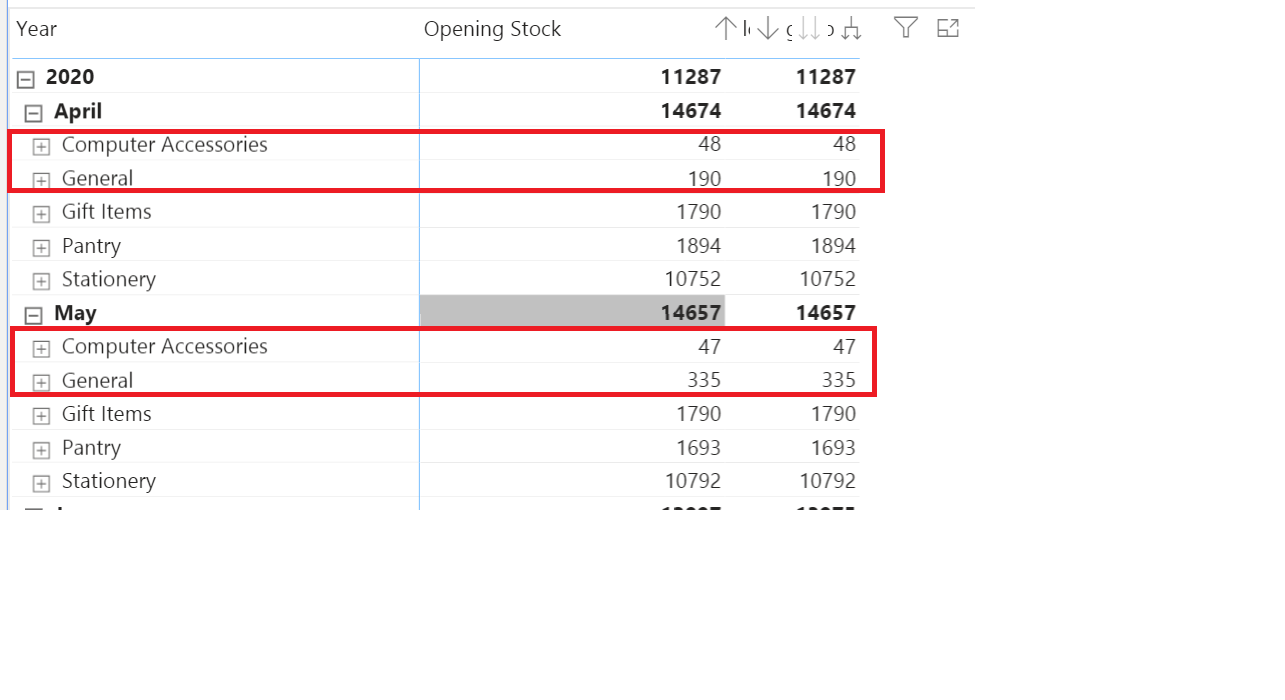Expand General under April

tap(41, 181)
